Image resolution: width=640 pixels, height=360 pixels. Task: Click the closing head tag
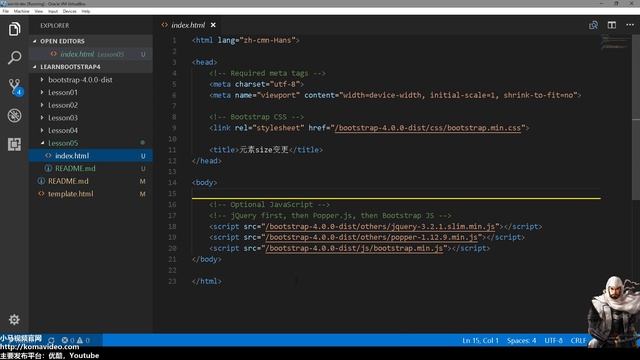tap(207, 161)
